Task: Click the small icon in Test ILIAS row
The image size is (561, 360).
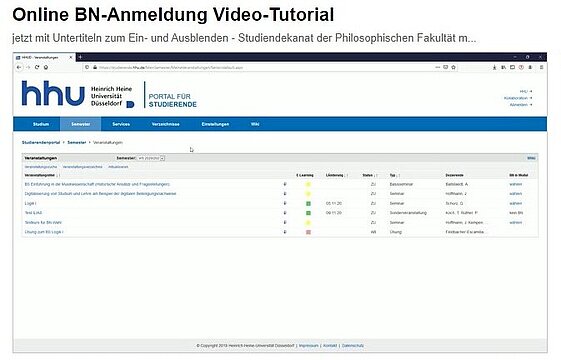Action: tap(285, 213)
